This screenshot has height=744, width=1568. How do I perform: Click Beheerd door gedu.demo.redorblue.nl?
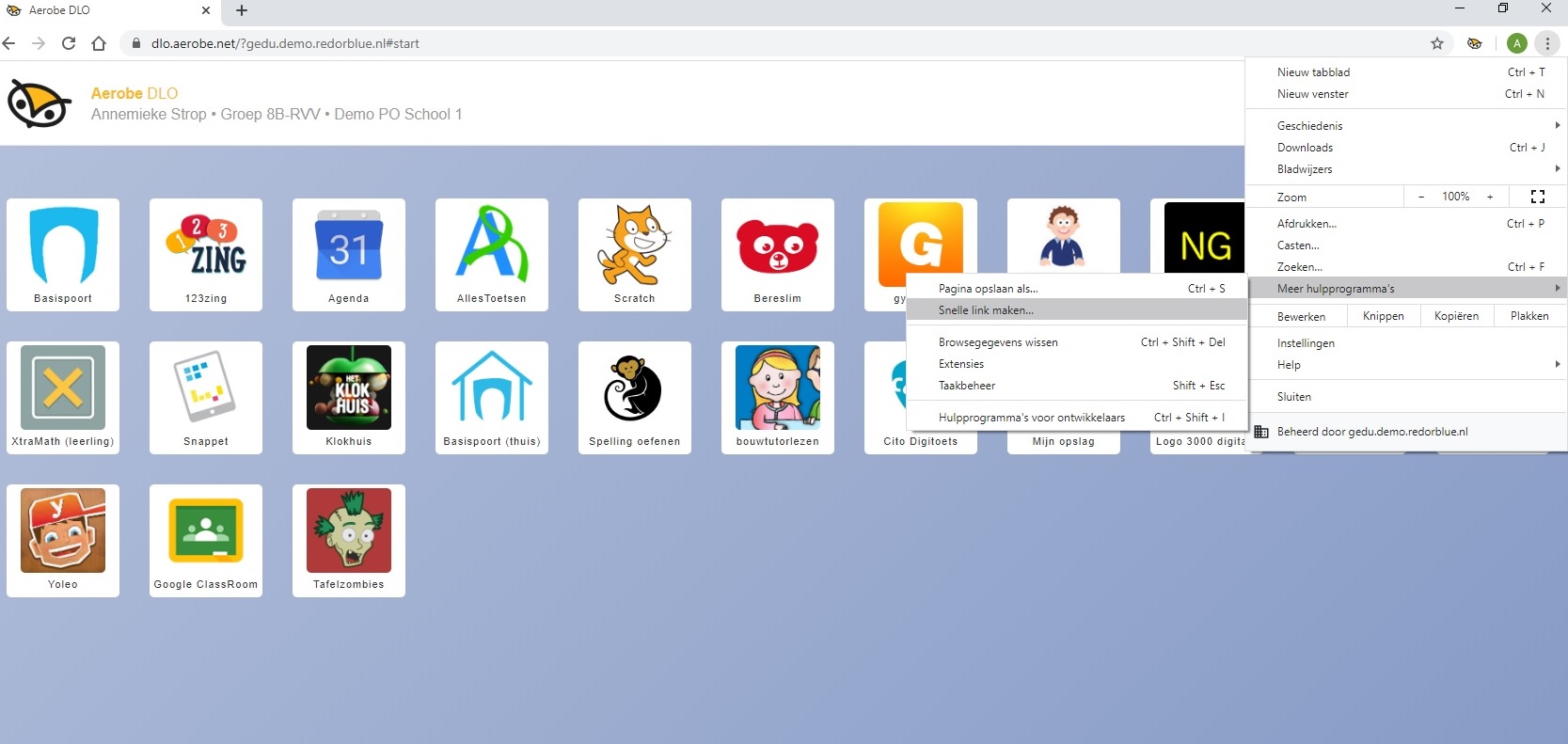pyautogui.click(x=1407, y=432)
